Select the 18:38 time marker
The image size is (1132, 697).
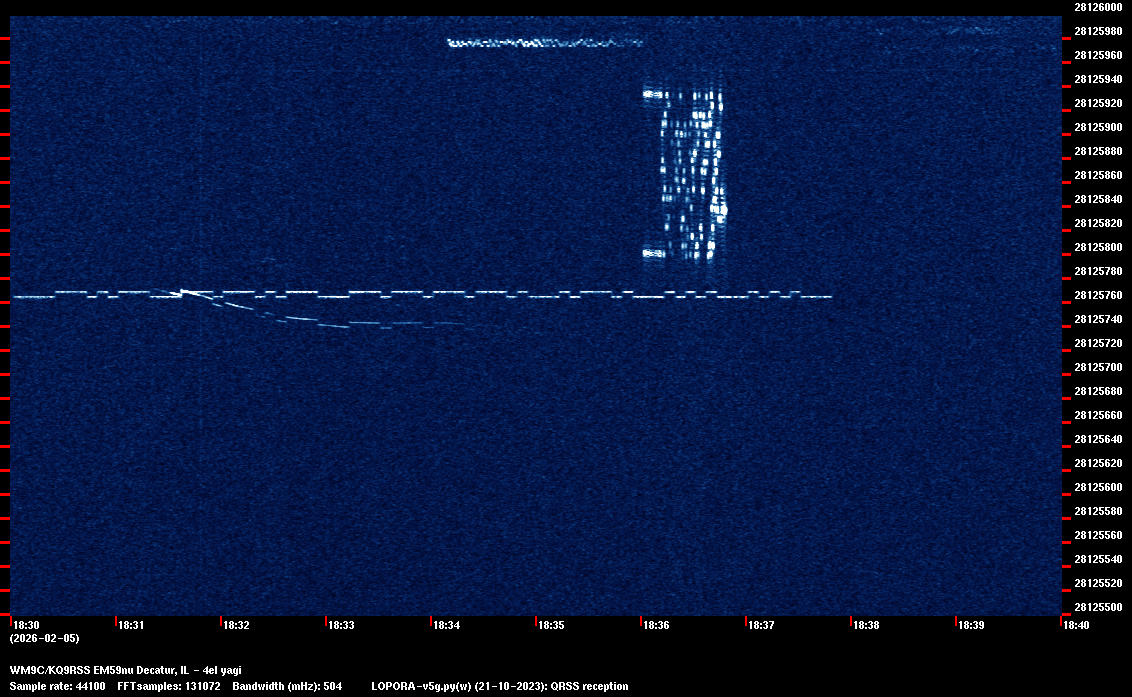[x=866, y=625]
